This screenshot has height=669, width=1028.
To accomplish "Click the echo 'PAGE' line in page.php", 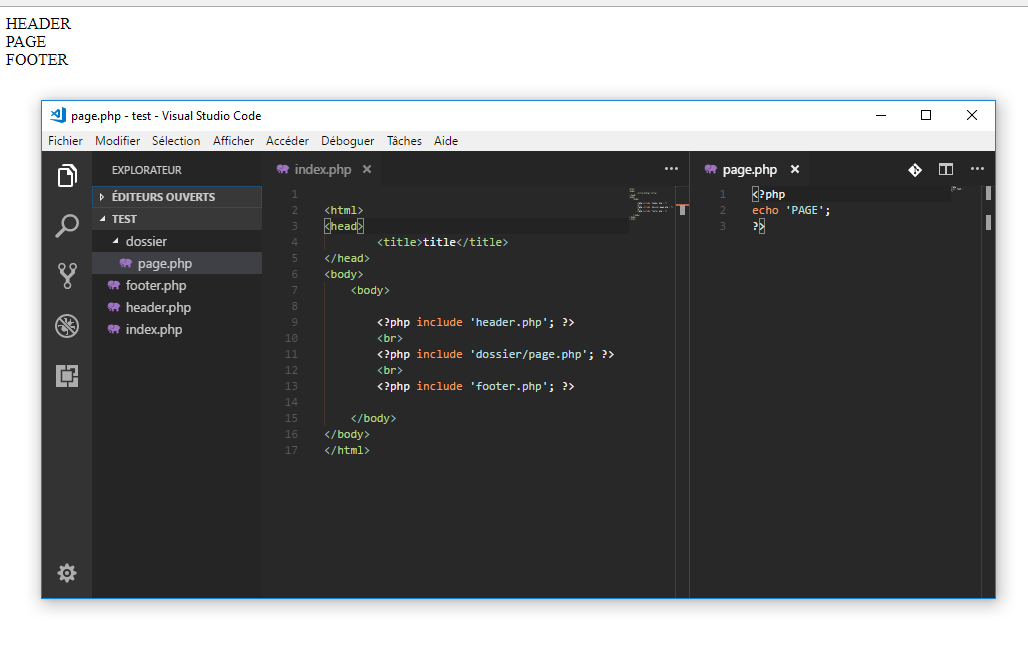I will coord(791,210).
